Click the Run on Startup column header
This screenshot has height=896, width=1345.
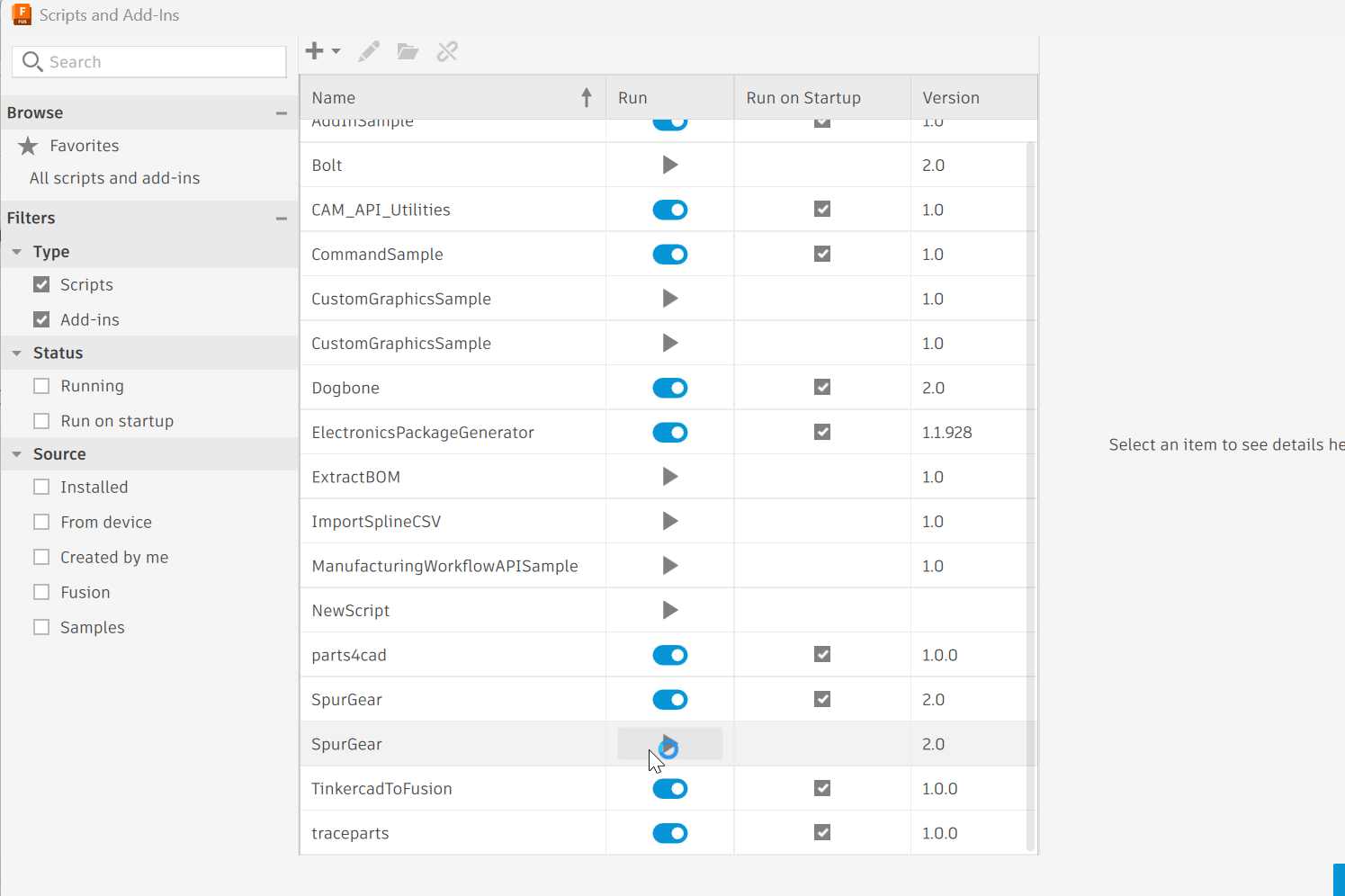tap(822, 97)
